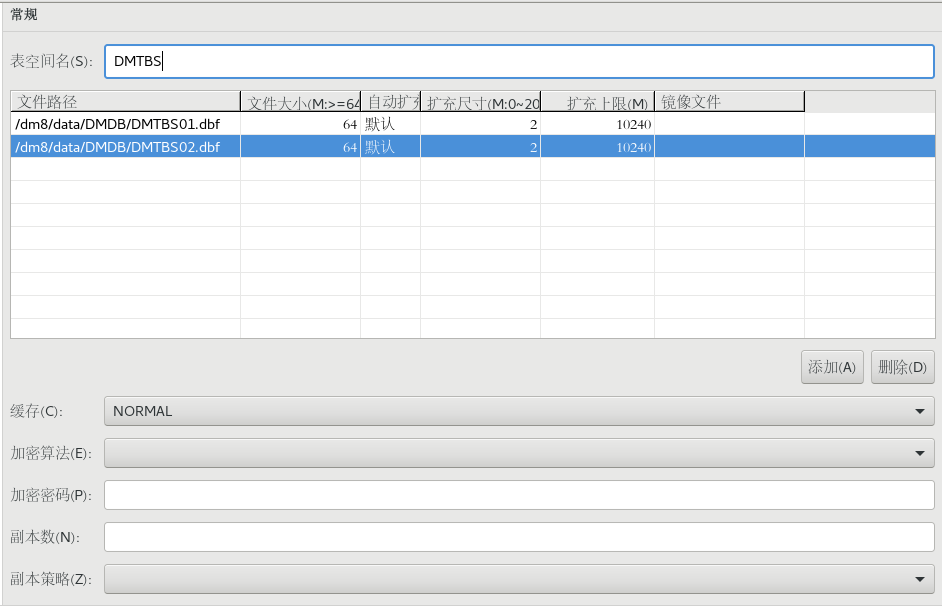Click the 扩充尺寸 column header
The image size is (942, 606).
pyautogui.click(x=481, y=102)
